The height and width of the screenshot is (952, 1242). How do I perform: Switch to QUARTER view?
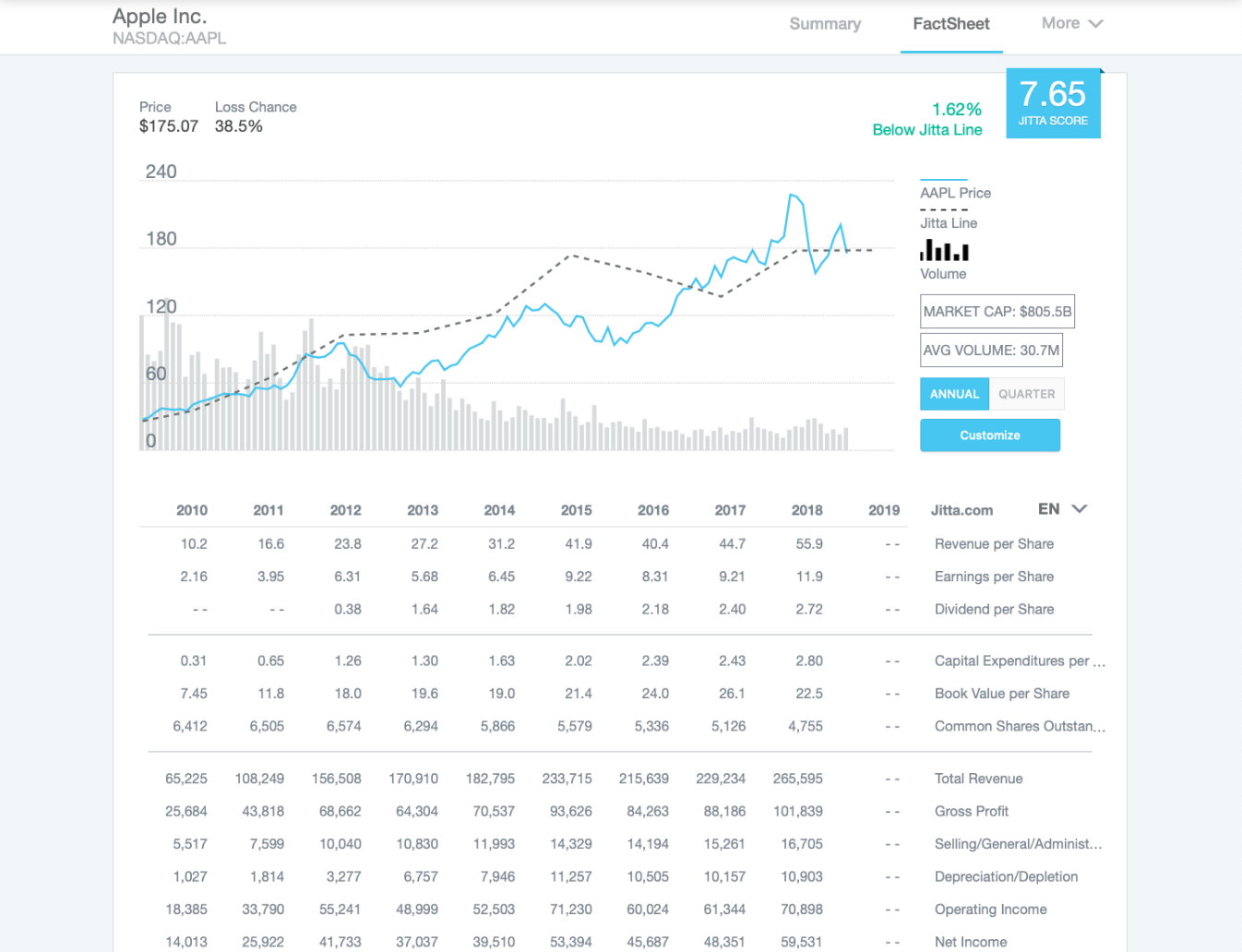point(1026,394)
